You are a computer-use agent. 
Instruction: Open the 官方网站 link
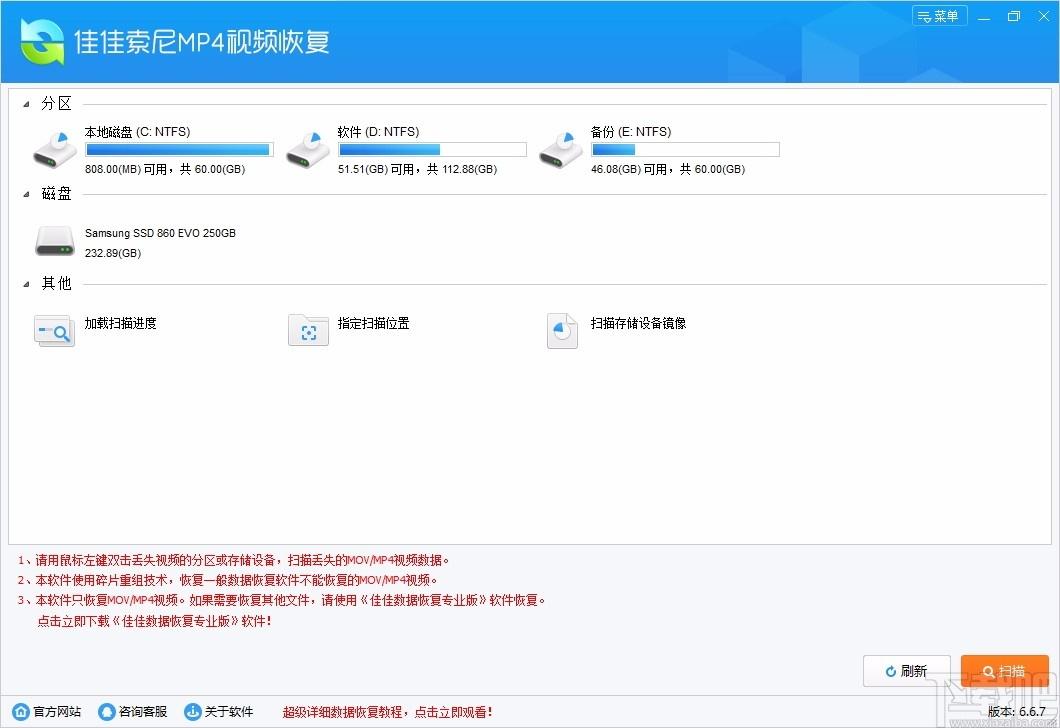click(x=57, y=712)
